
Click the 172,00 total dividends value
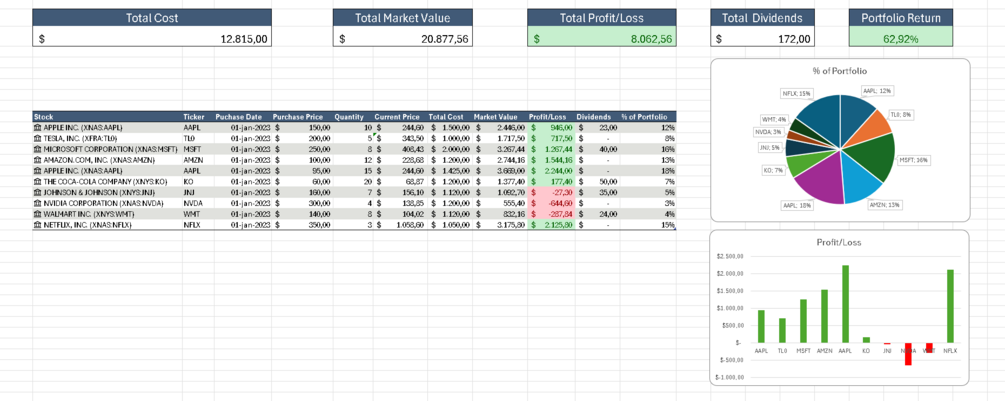[762, 38]
